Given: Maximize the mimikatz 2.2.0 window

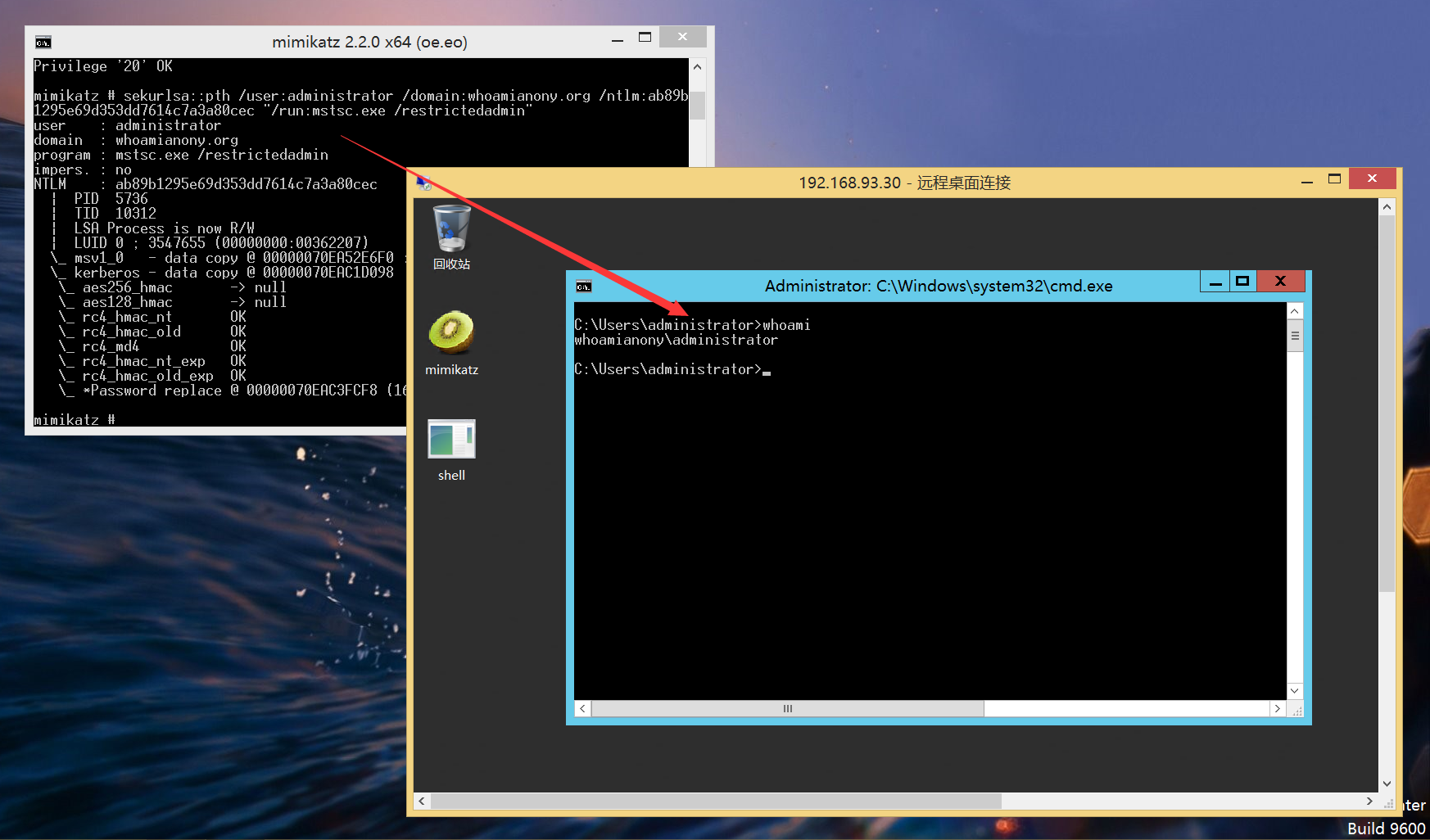Looking at the screenshot, I should 645,38.
